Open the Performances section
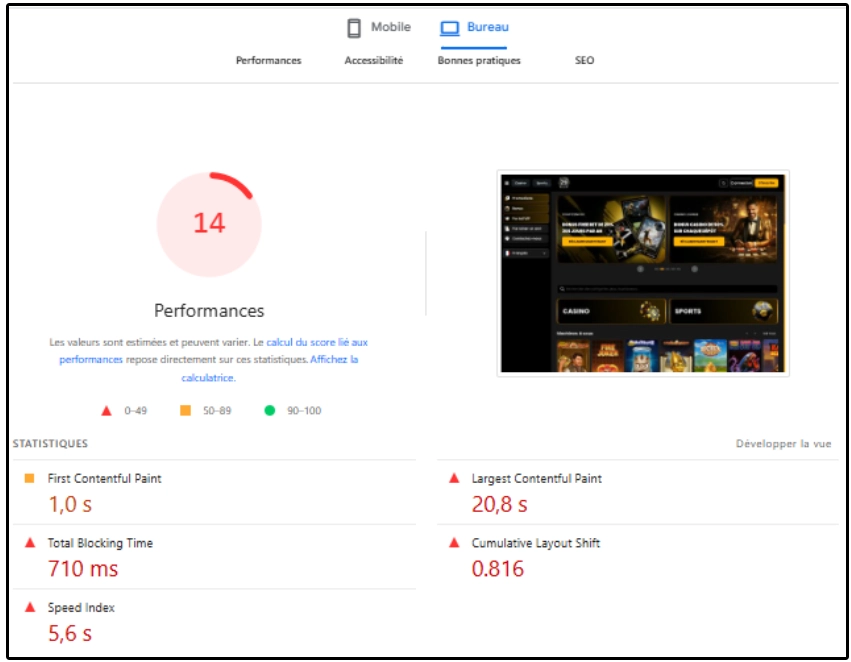 point(268,60)
